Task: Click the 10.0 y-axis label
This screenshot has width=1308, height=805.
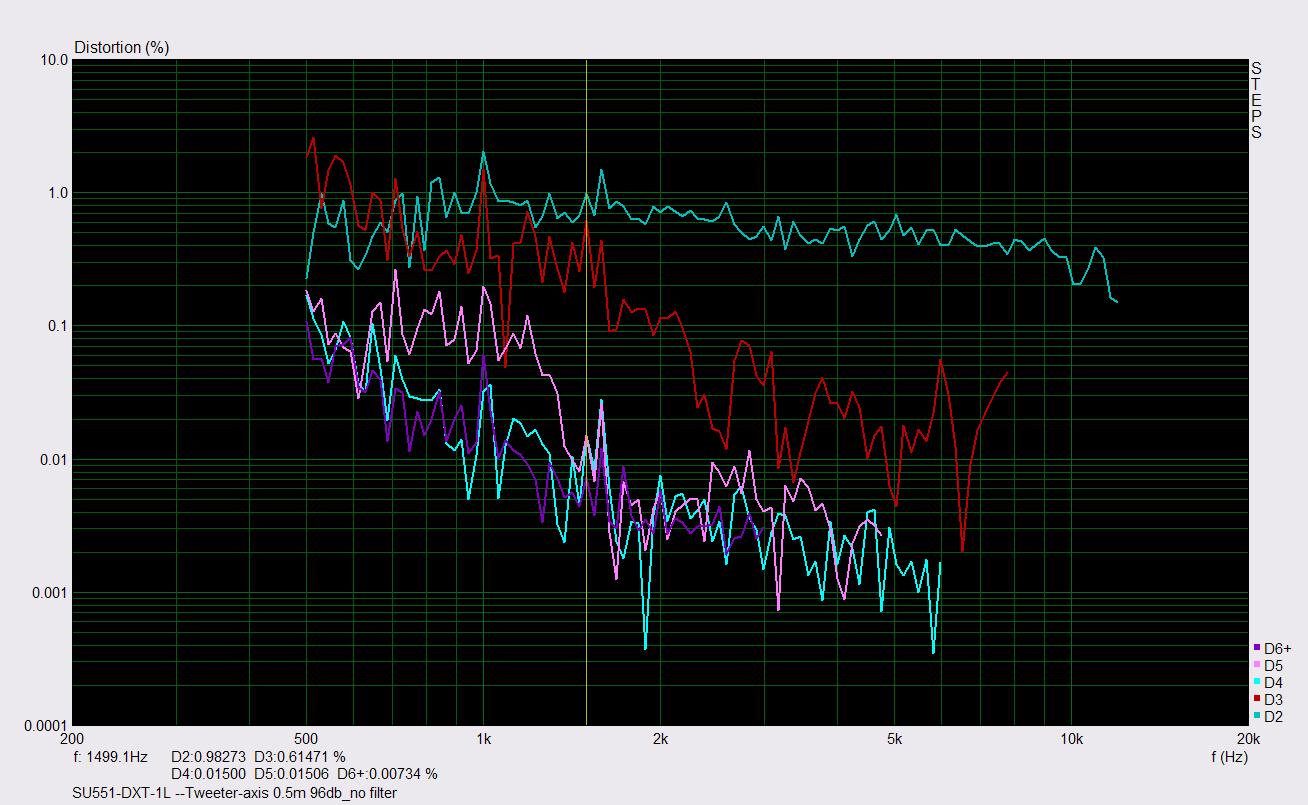Action: click(55, 60)
